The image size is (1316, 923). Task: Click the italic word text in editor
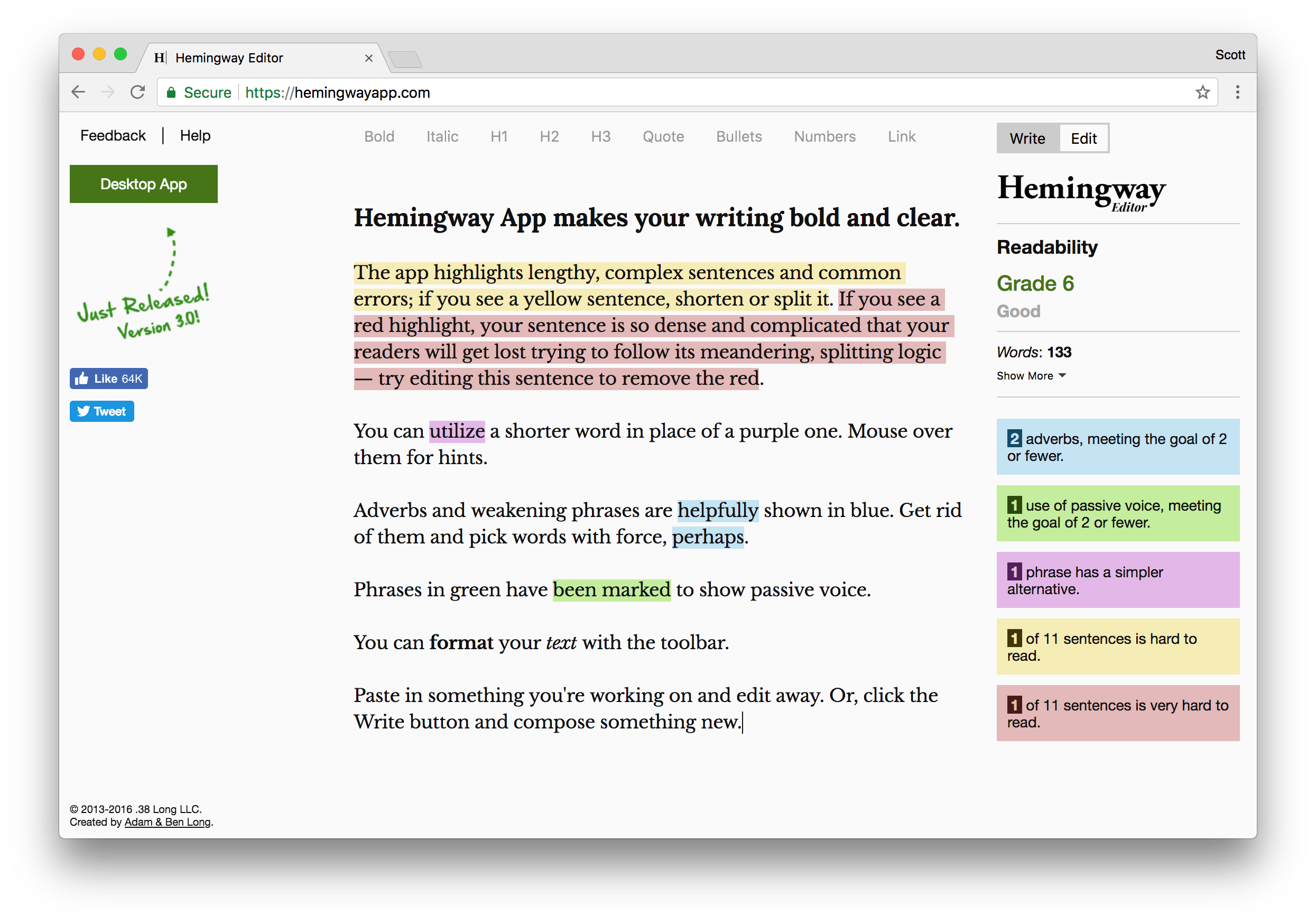click(561, 642)
